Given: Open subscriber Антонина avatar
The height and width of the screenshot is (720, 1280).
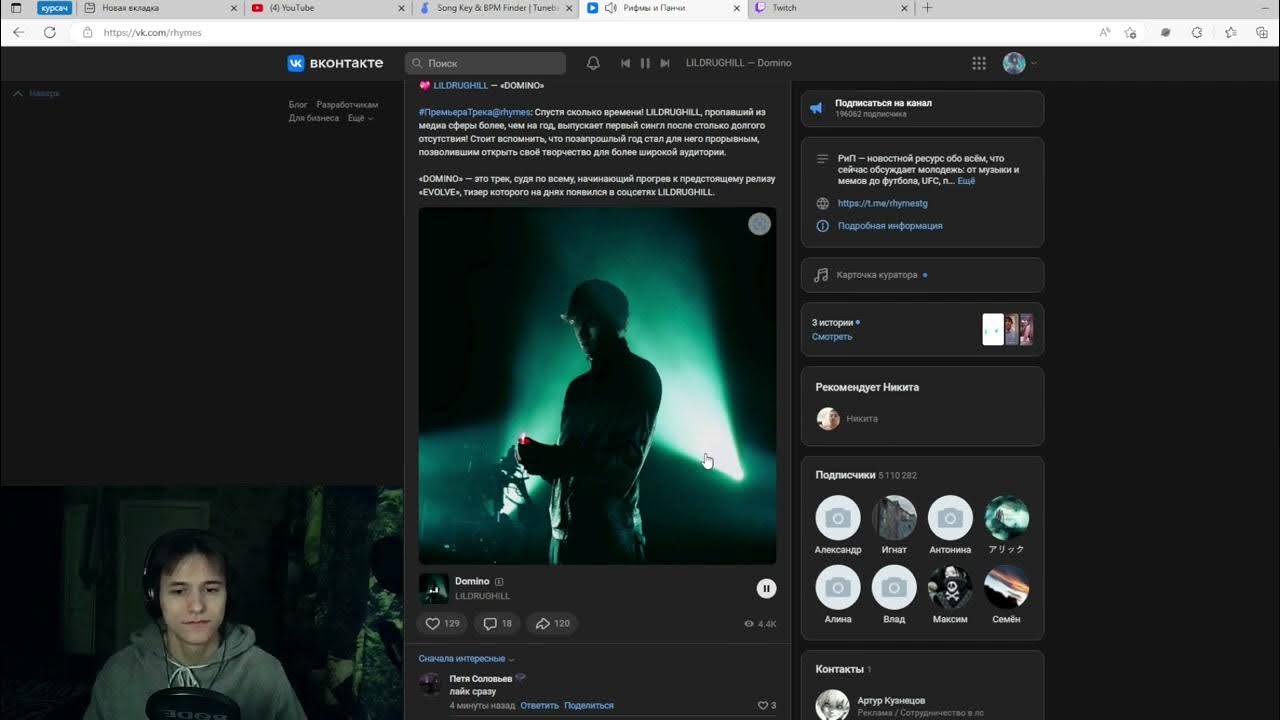Looking at the screenshot, I should 950,517.
